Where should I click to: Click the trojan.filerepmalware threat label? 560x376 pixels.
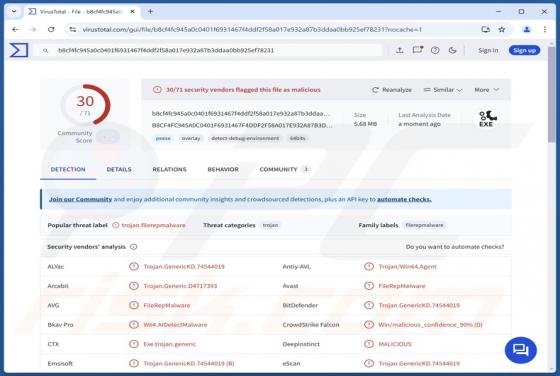pos(154,225)
